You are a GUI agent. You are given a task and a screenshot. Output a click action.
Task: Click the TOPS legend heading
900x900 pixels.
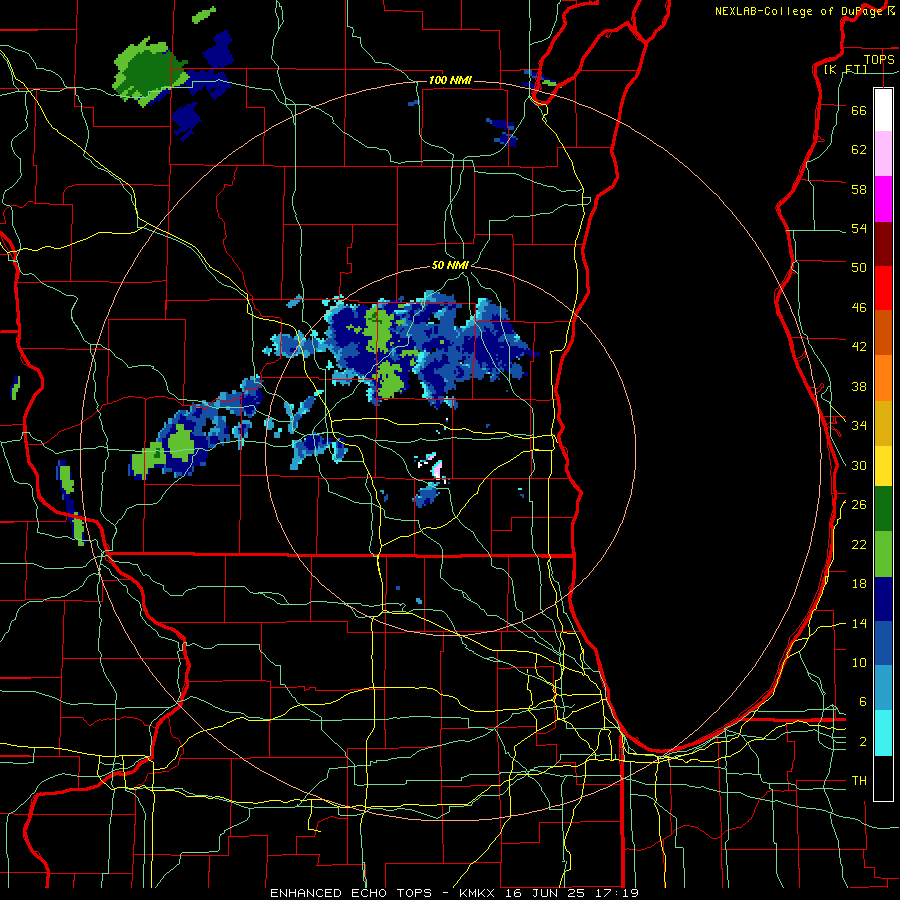[x=879, y=59]
